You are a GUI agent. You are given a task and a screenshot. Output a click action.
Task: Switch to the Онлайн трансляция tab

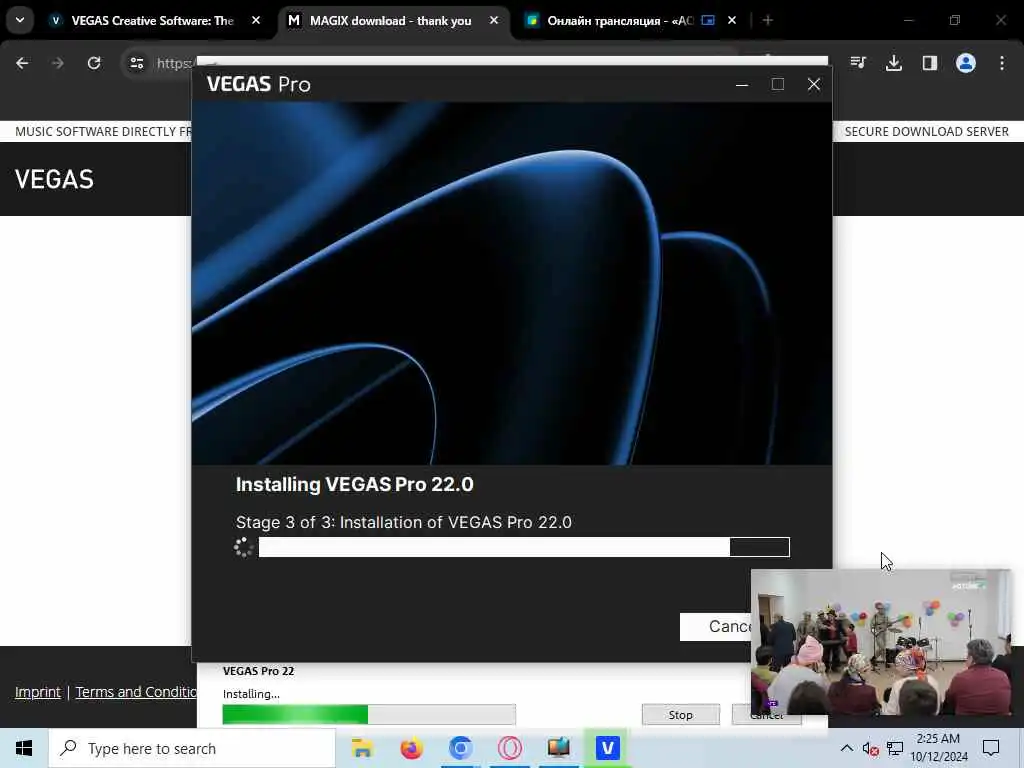620,21
